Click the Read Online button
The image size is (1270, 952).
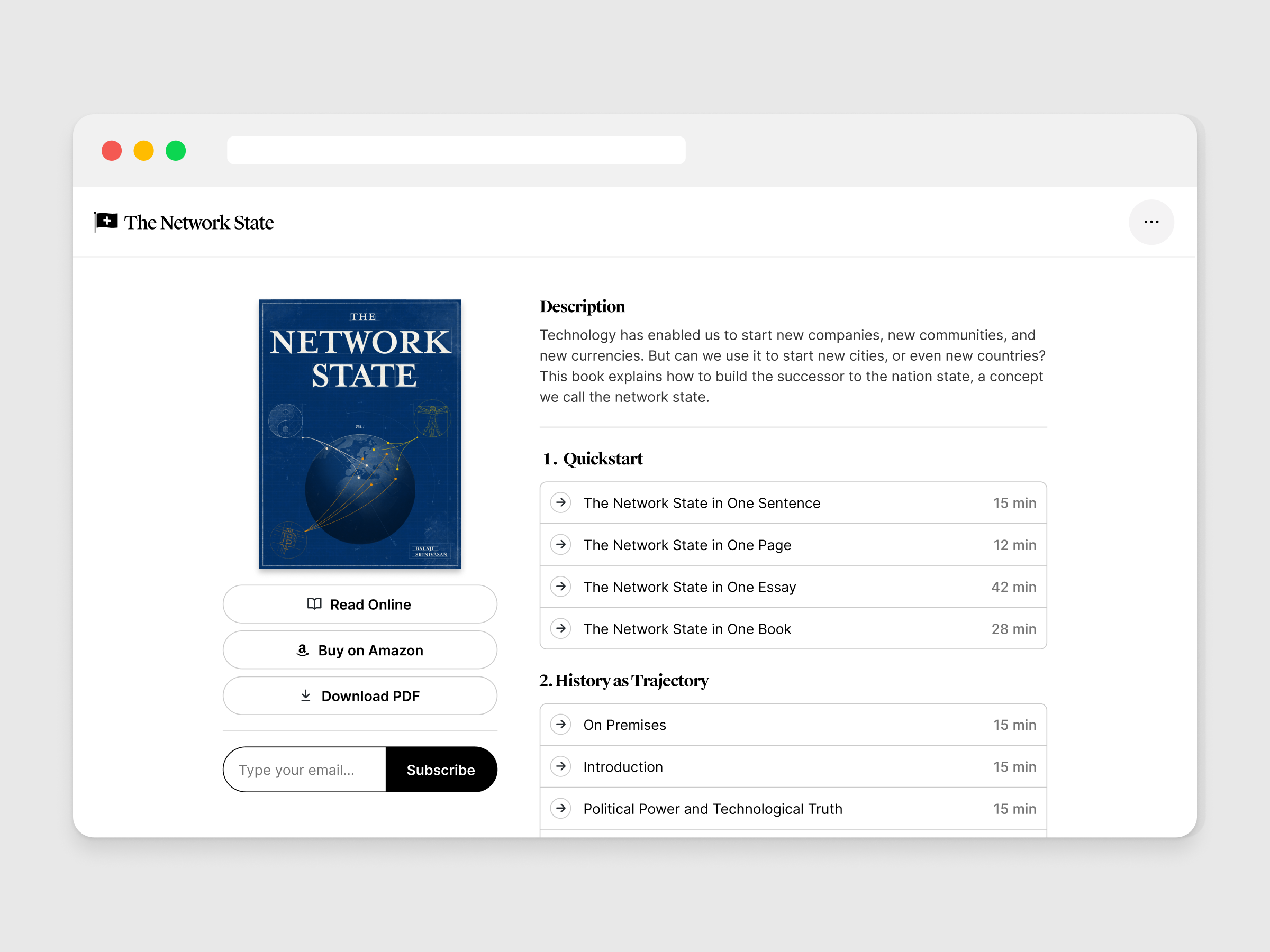360,604
